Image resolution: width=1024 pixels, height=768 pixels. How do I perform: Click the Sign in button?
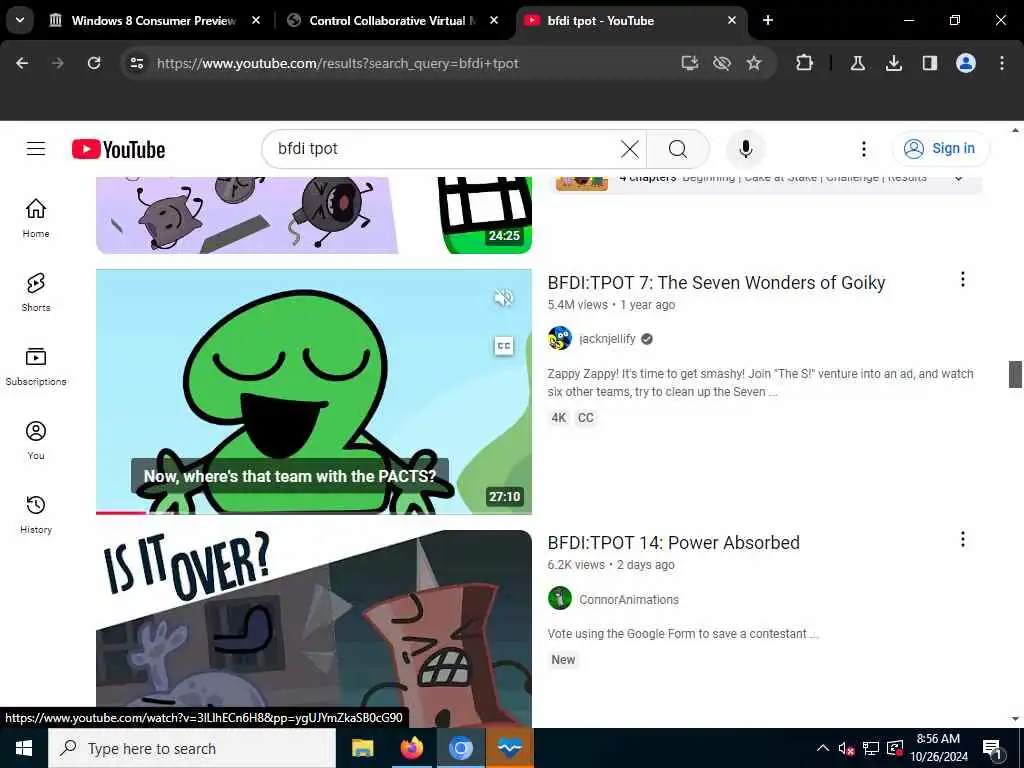[941, 149]
